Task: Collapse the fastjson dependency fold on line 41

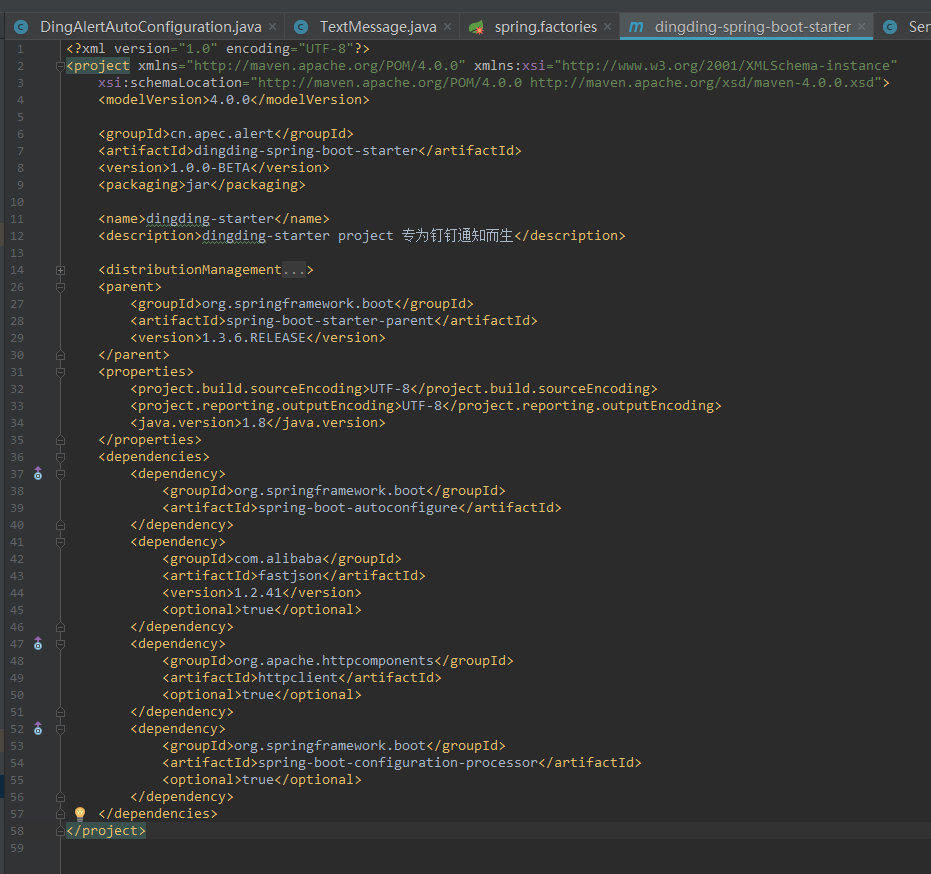Action: (61, 542)
